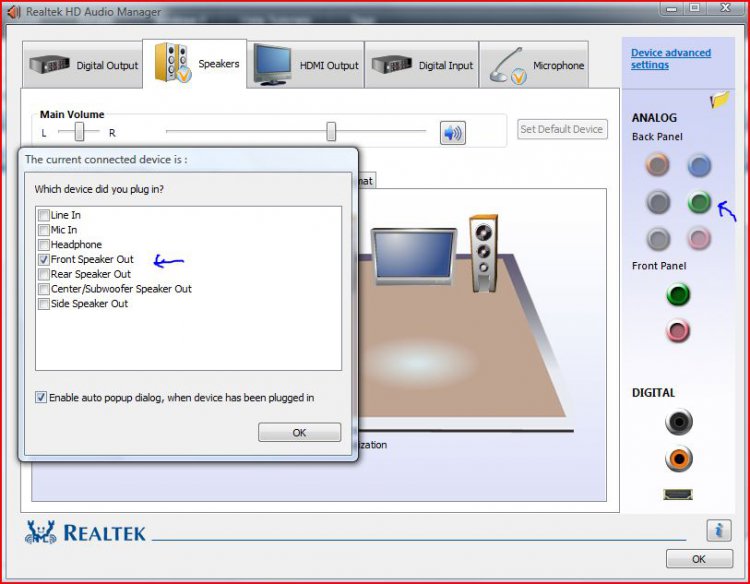Switch to the Digital Input tab
This screenshot has width=750, height=584.
pos(421,65)
